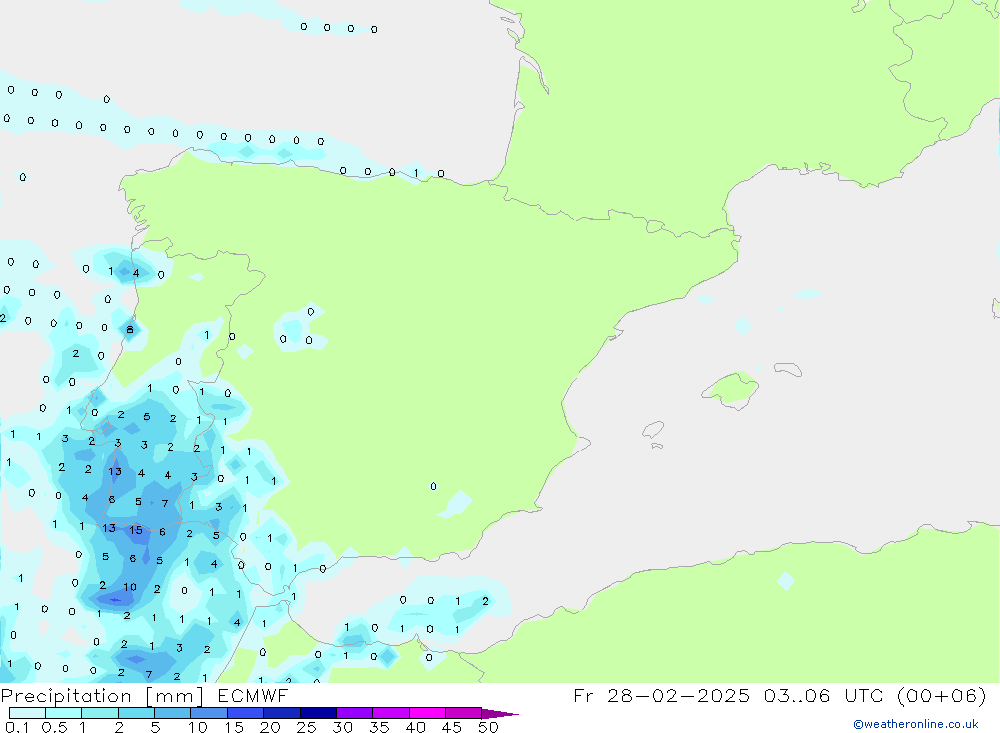Select the 2–5 mm legend swatch
Viewport: 1000px width, 733px height.
(136, 713)
